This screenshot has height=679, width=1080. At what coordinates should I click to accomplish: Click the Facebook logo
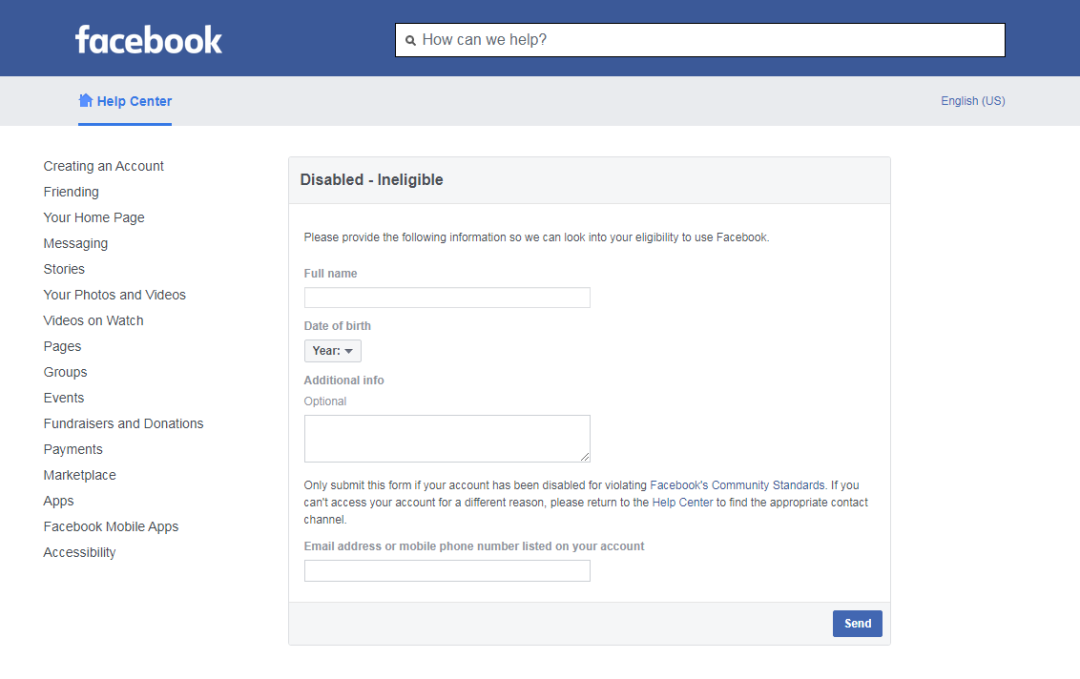tap(148, 40)
